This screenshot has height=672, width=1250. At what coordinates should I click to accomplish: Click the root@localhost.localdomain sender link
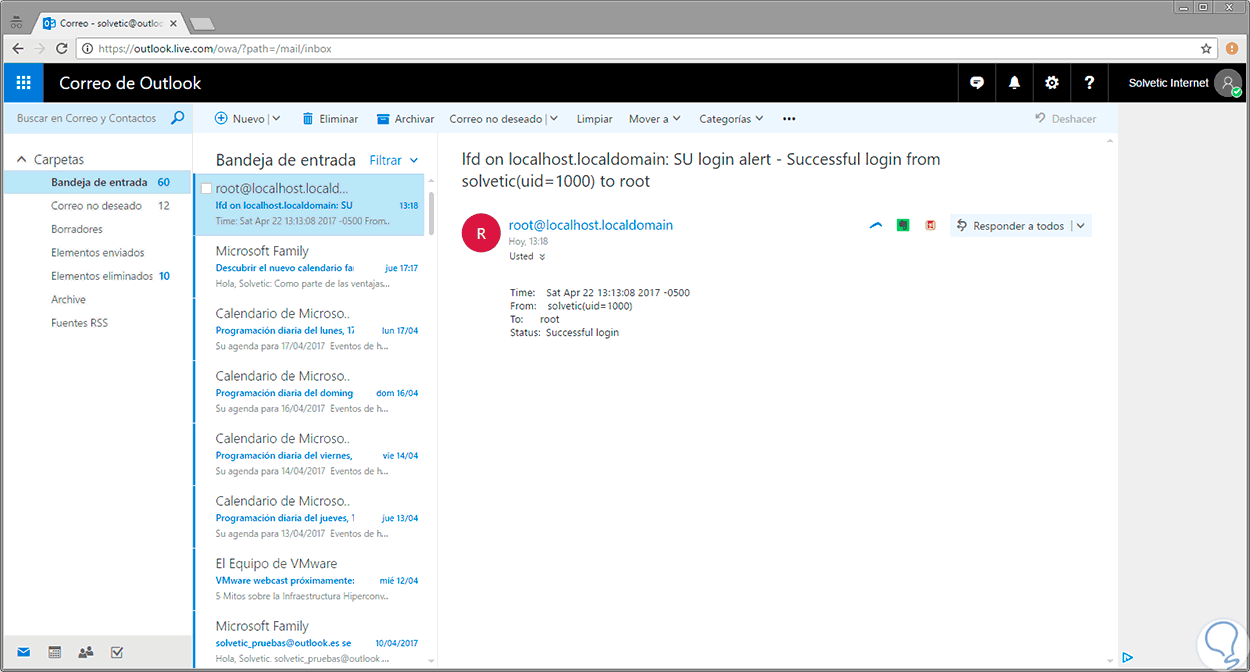[591, 225]
